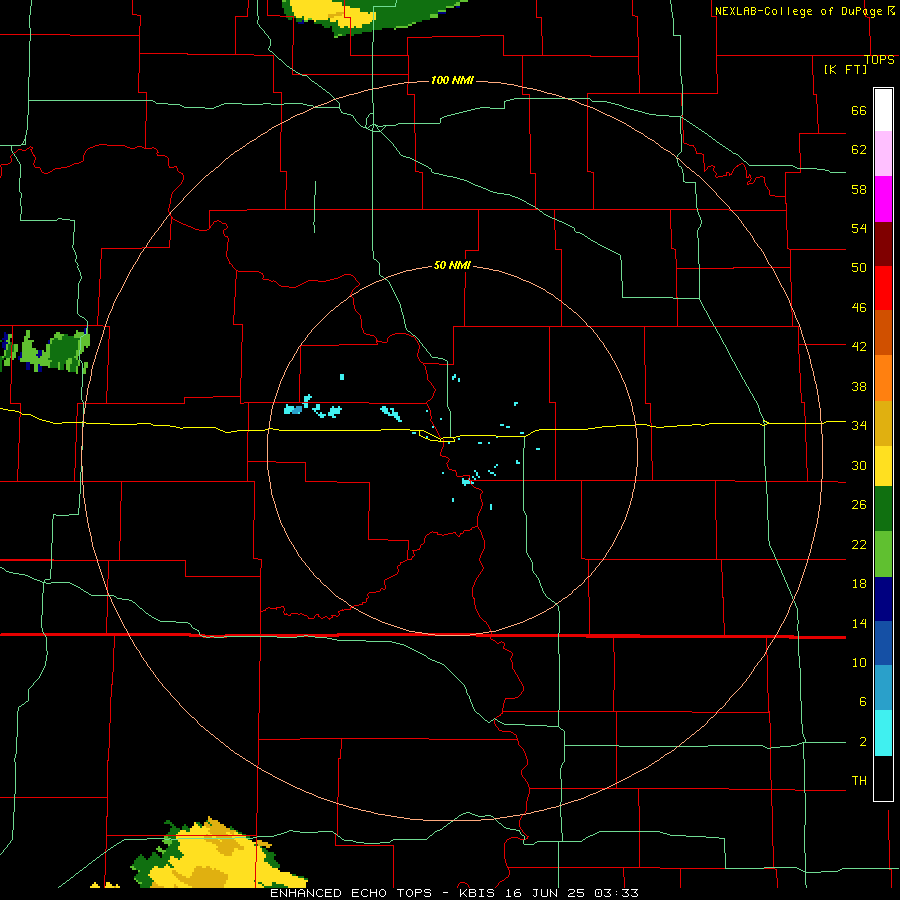Click the black TH swatch on the scale

(x=883, y=778)
